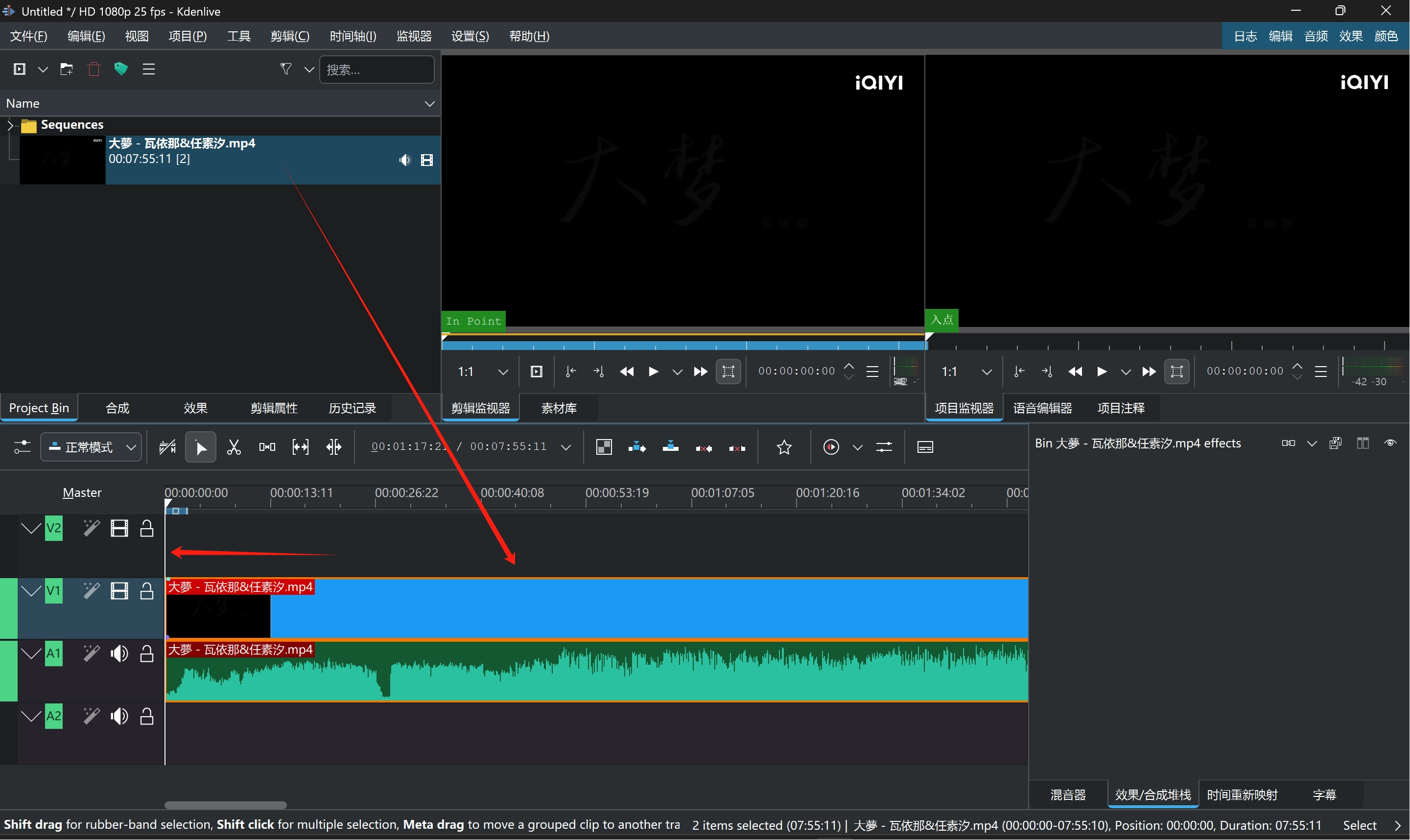Screen dimensions: 1410x840
Task: Mute the A1 track speaker
Action: pos(119,654)
